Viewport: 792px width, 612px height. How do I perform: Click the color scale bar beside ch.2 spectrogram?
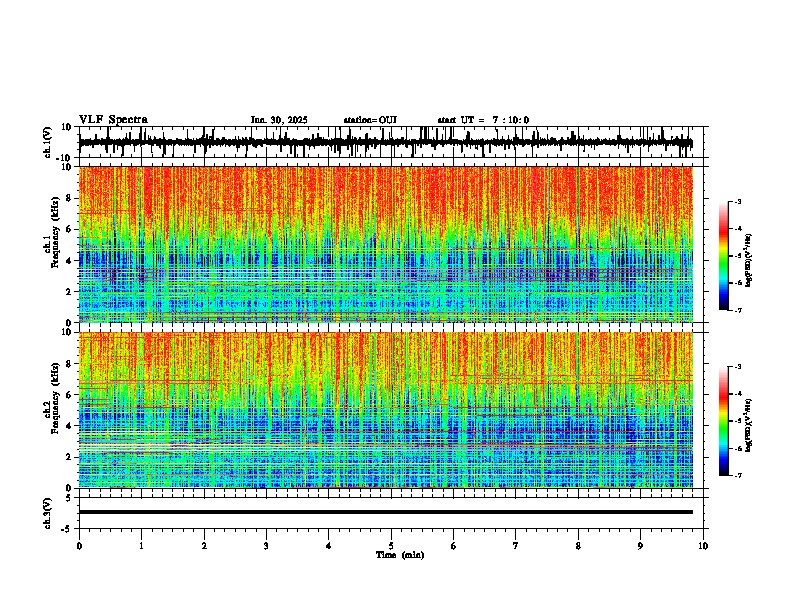pos(724,421)
